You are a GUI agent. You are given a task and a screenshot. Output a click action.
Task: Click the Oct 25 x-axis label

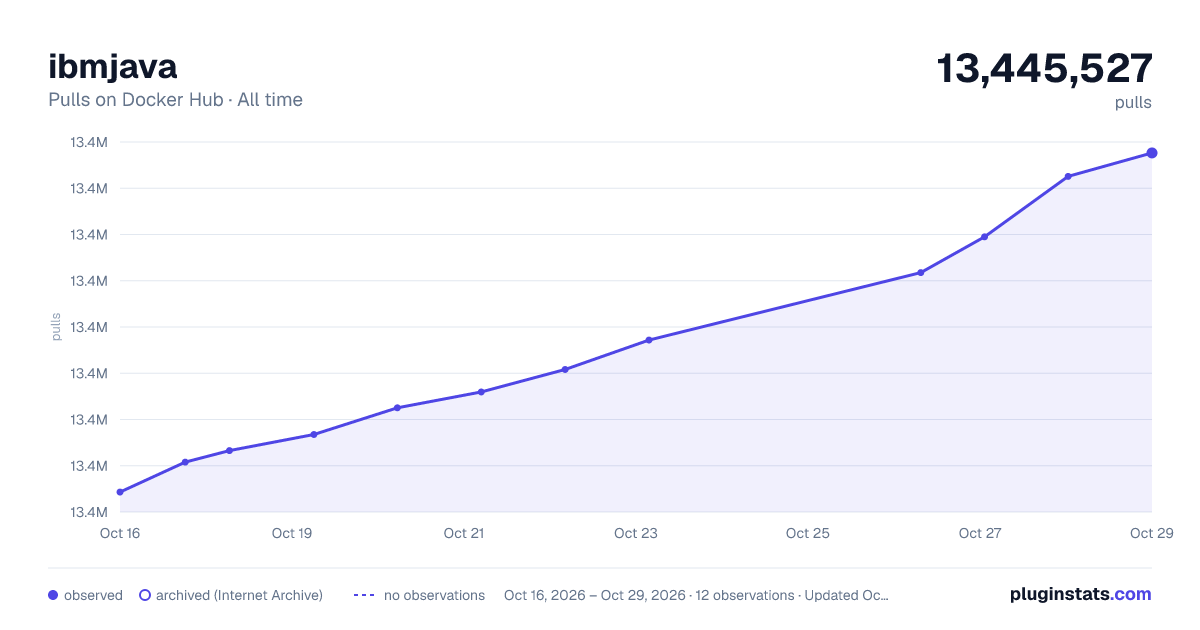click(x=808, y=533)
